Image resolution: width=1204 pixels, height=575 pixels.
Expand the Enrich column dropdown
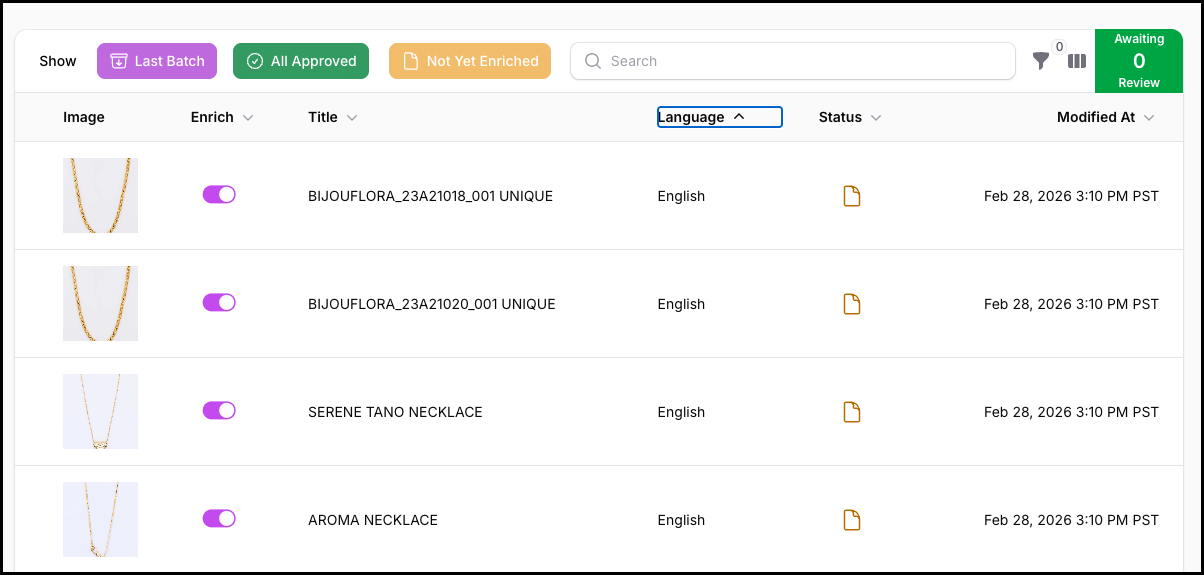[x=248, y=118]
